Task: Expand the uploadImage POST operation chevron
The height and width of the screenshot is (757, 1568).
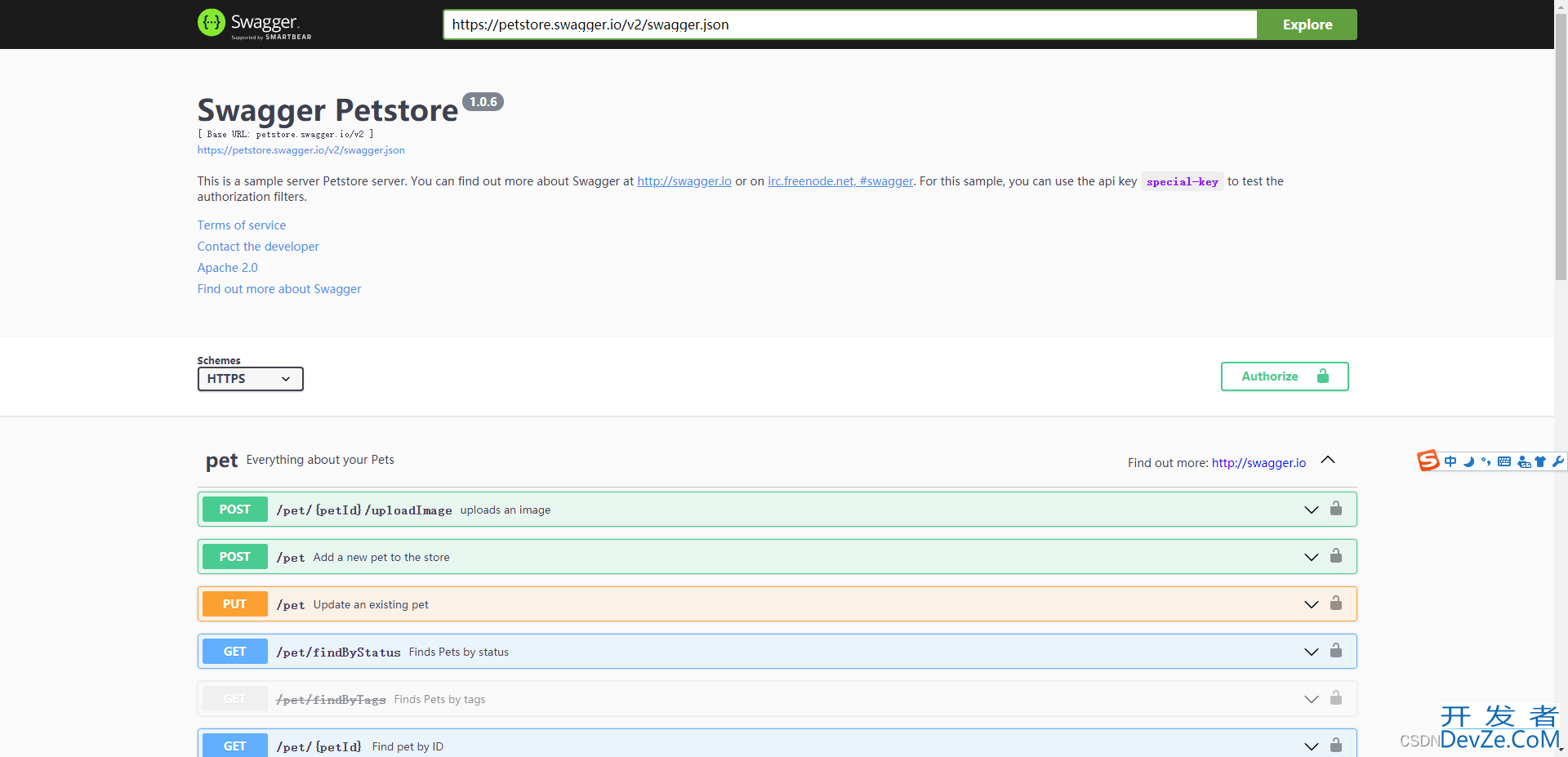Action: click(x=1312, y=510)
